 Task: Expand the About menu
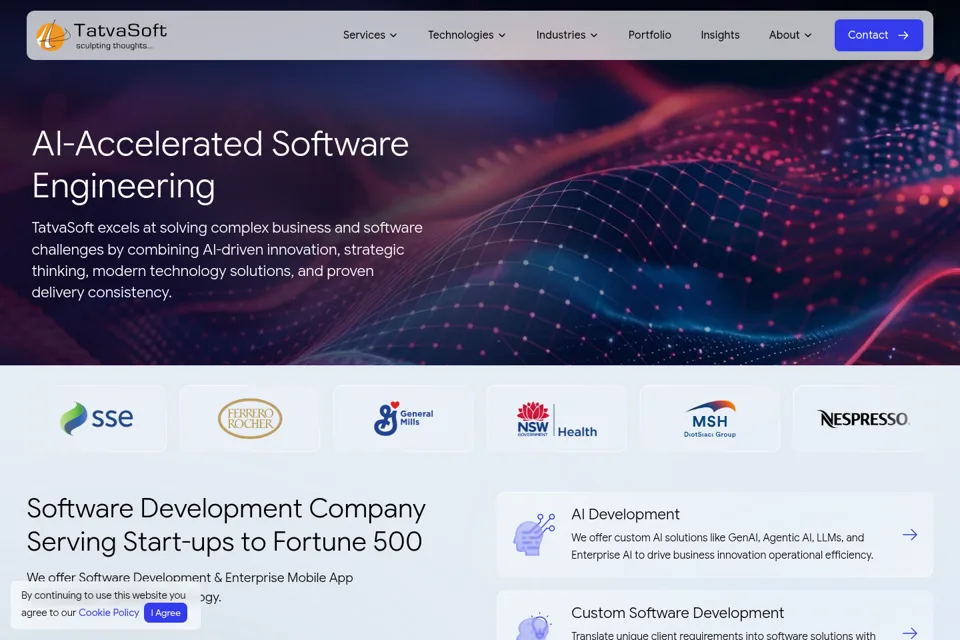pyautogui.click(x=790, y=35)
